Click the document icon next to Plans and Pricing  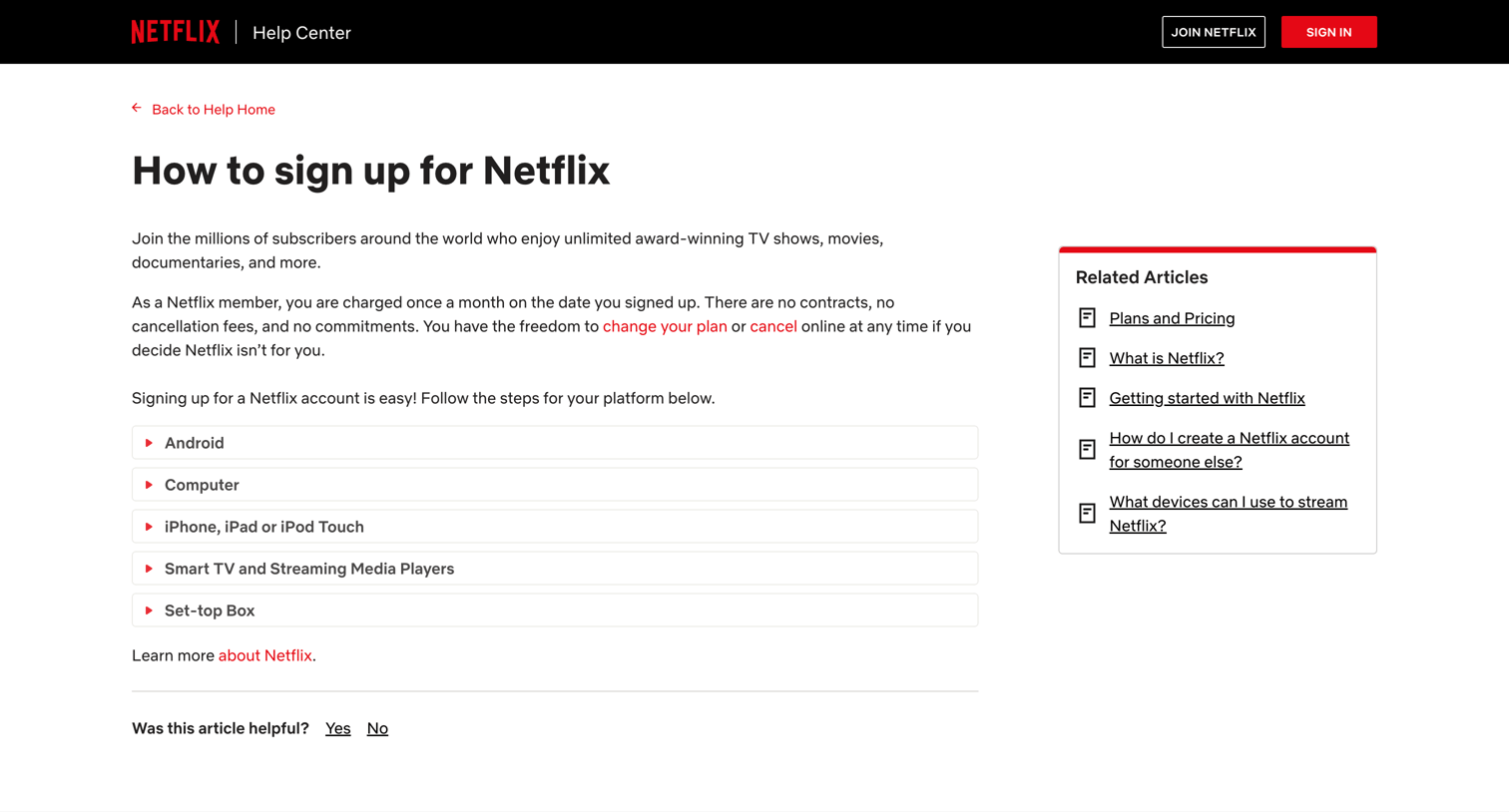tap(1087, 318)
